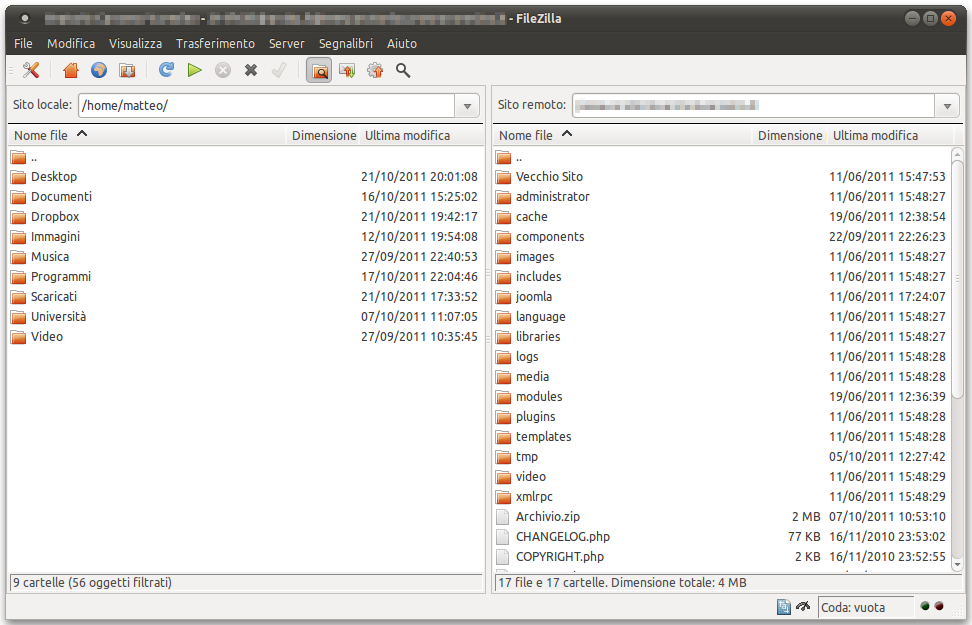Viewport: 972px width, 625px height.
Task: Expand the Sito locale path dropdown
Action: (x=467, y=105)
